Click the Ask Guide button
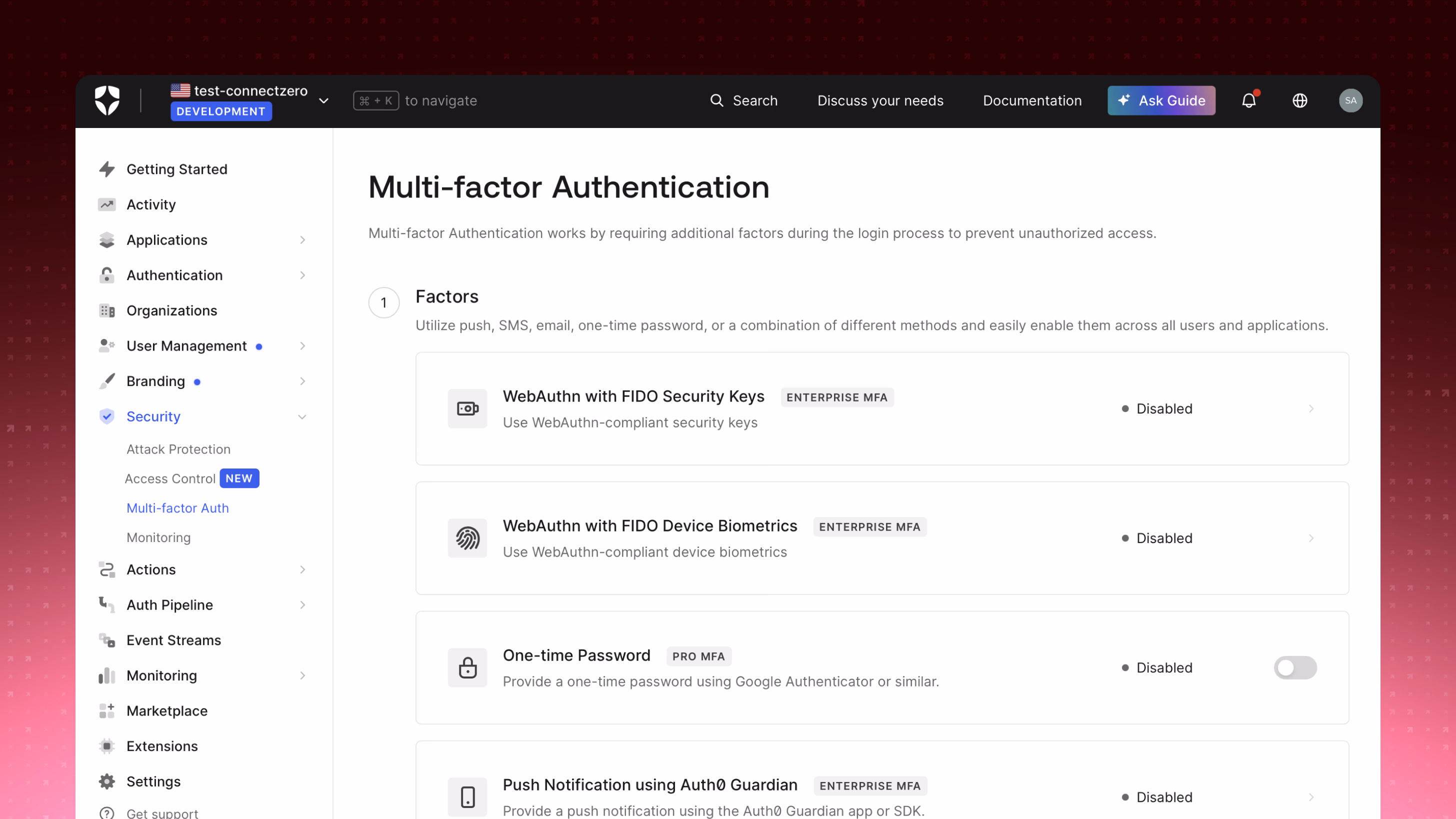Viewport: 1456px width, 819px height. (x=1161, y=100)
